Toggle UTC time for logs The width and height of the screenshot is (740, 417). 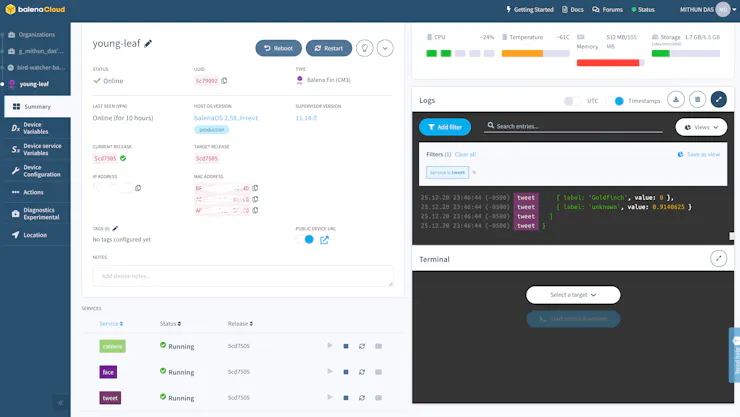coord(572,101)
